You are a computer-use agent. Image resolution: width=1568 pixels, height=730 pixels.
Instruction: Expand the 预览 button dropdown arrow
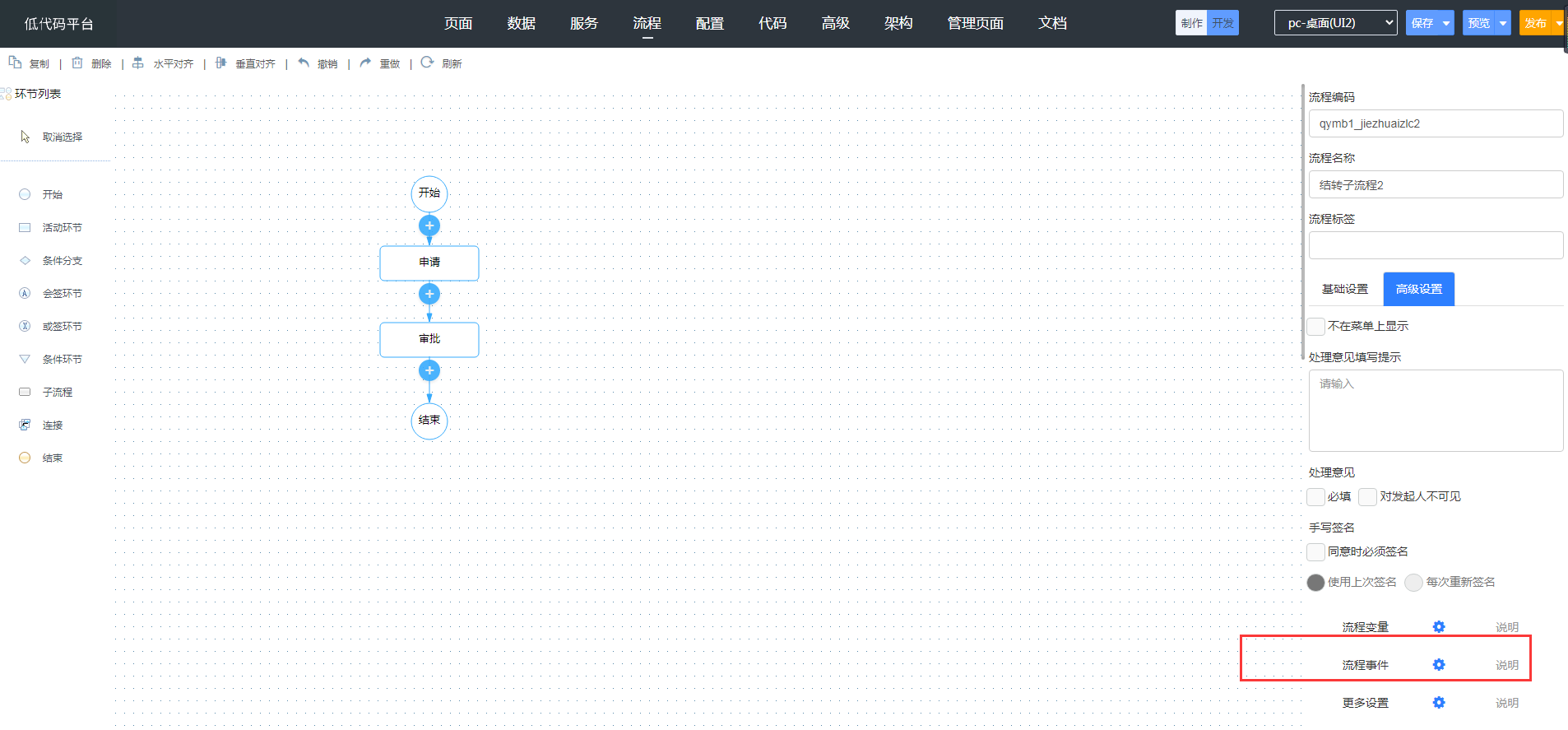1503,23
